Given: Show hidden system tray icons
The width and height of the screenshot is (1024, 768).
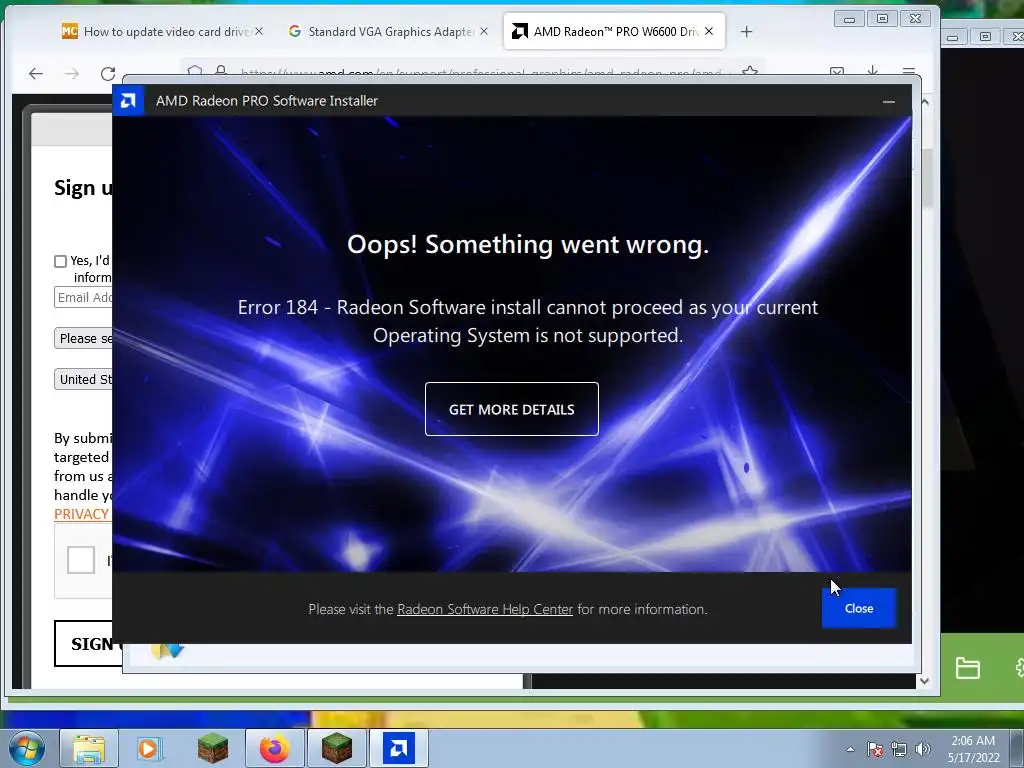Looking at the screenshot, I should (850, 749).
